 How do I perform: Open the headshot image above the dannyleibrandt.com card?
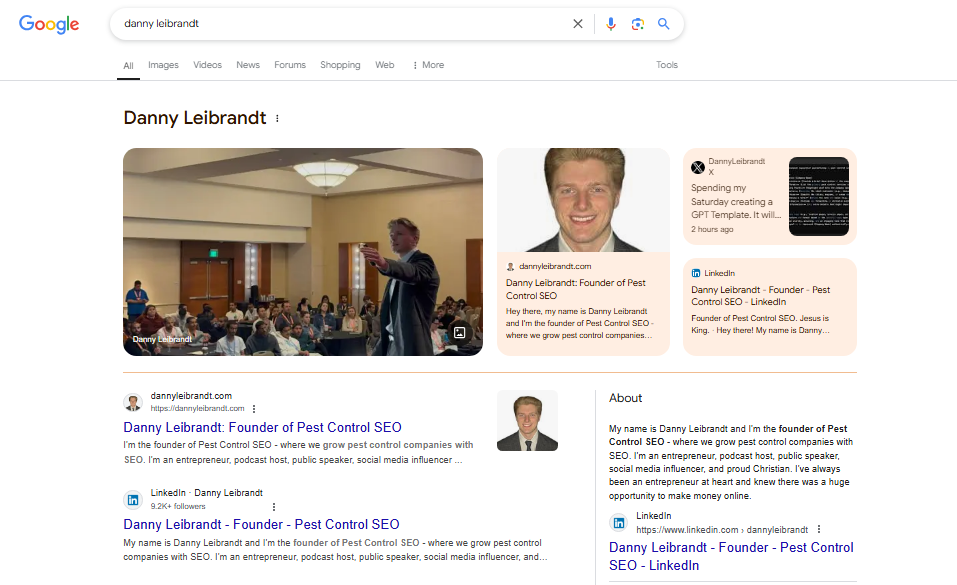pos(583,200)
